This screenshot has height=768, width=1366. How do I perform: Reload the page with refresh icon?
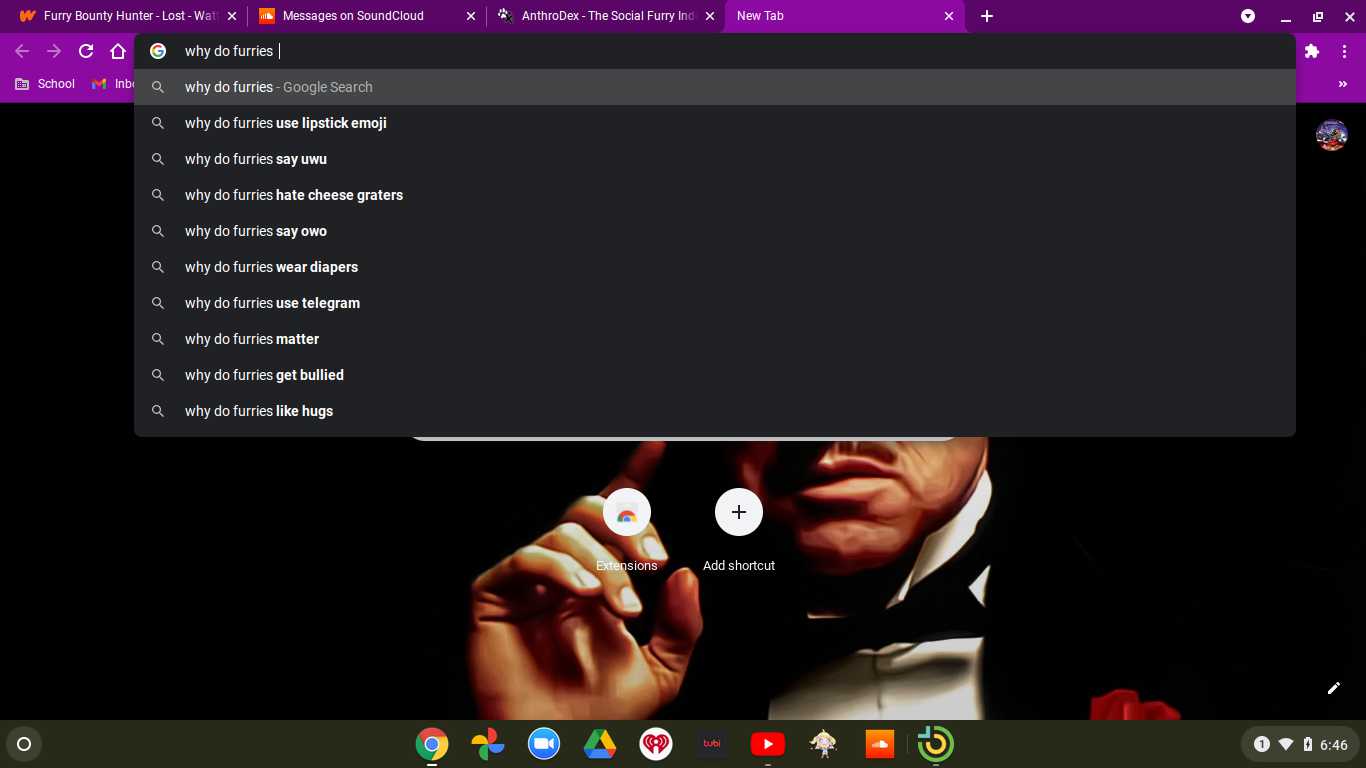click(86, 51)
